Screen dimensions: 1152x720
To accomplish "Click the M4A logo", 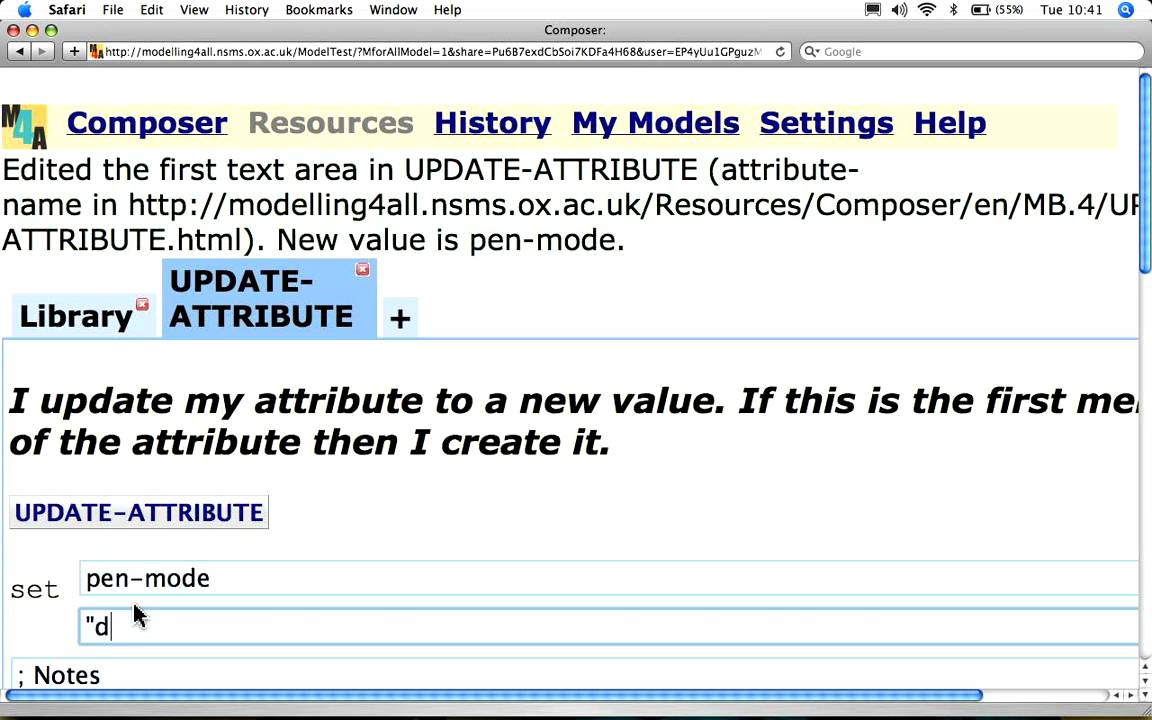I will tap(24, 126).
